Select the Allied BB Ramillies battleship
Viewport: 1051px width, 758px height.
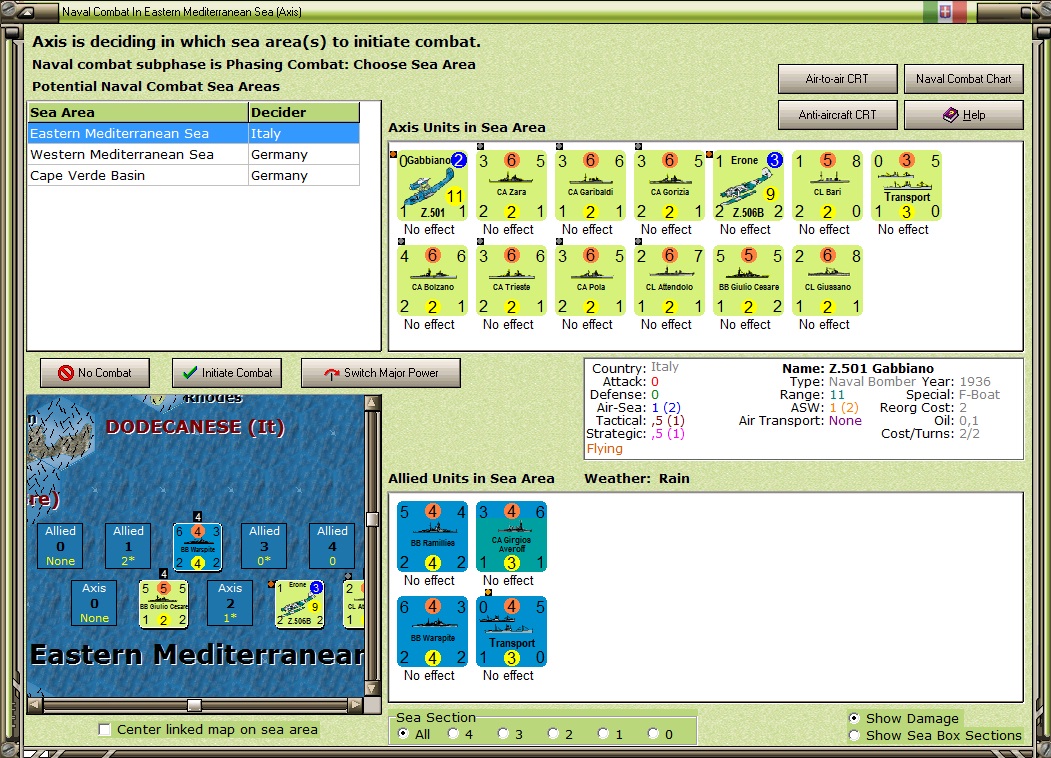(432, 537)
